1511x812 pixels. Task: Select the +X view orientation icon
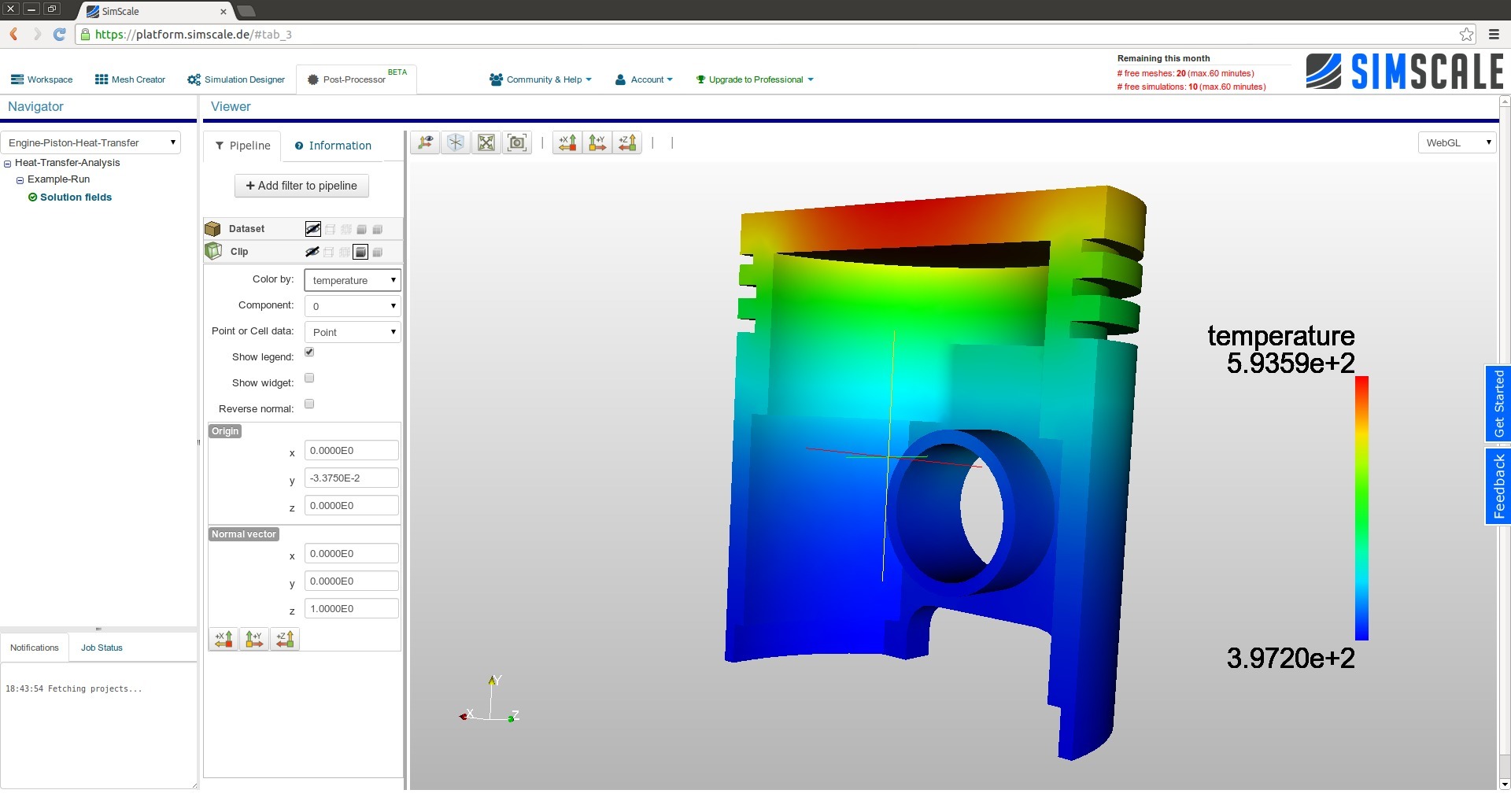(567, 142)
